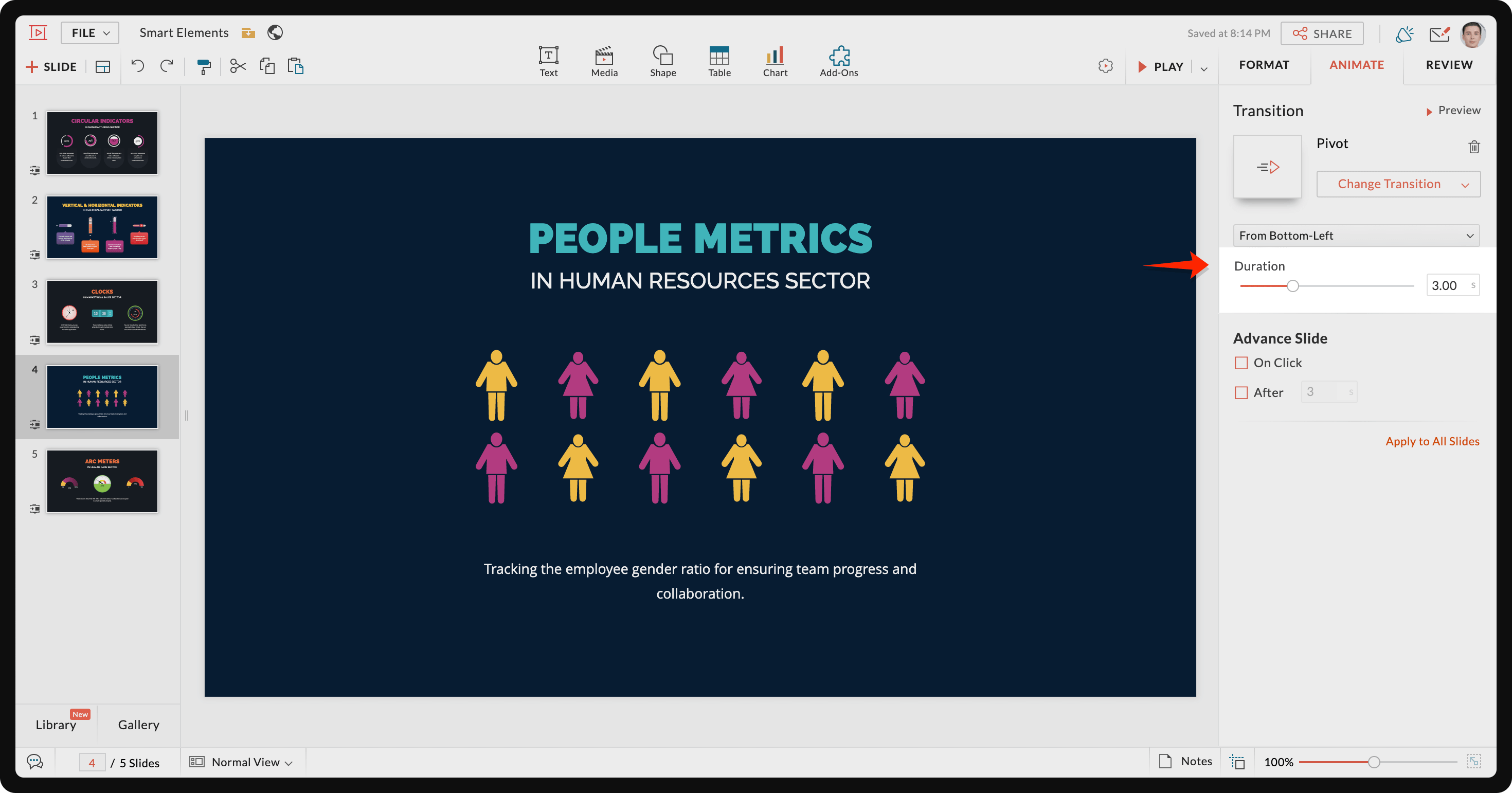The image size is (1512, 793).
Task: Click the undo arrow icon
Action: click(x=137, y=66)
